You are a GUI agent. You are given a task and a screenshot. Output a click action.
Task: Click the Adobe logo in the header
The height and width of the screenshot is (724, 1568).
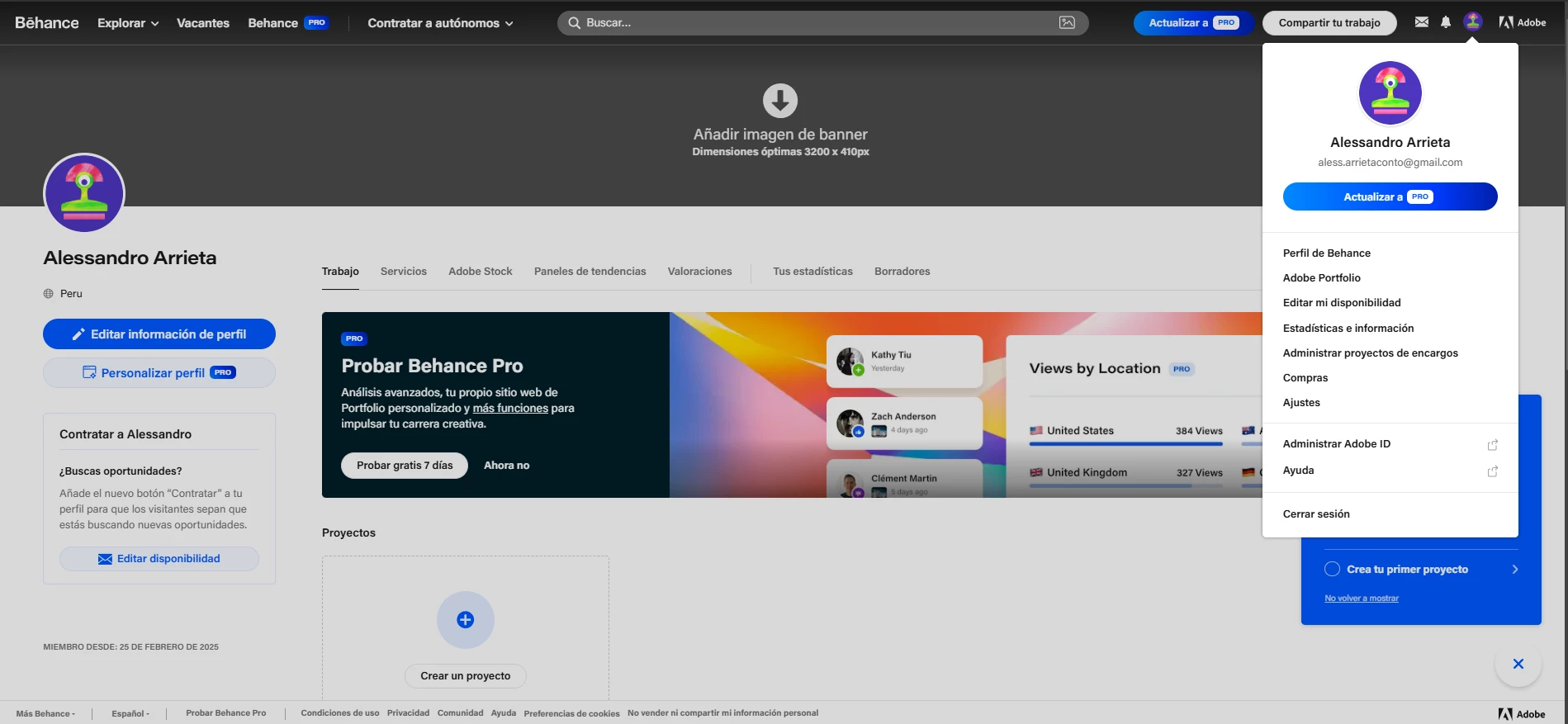pos(1523,22)
